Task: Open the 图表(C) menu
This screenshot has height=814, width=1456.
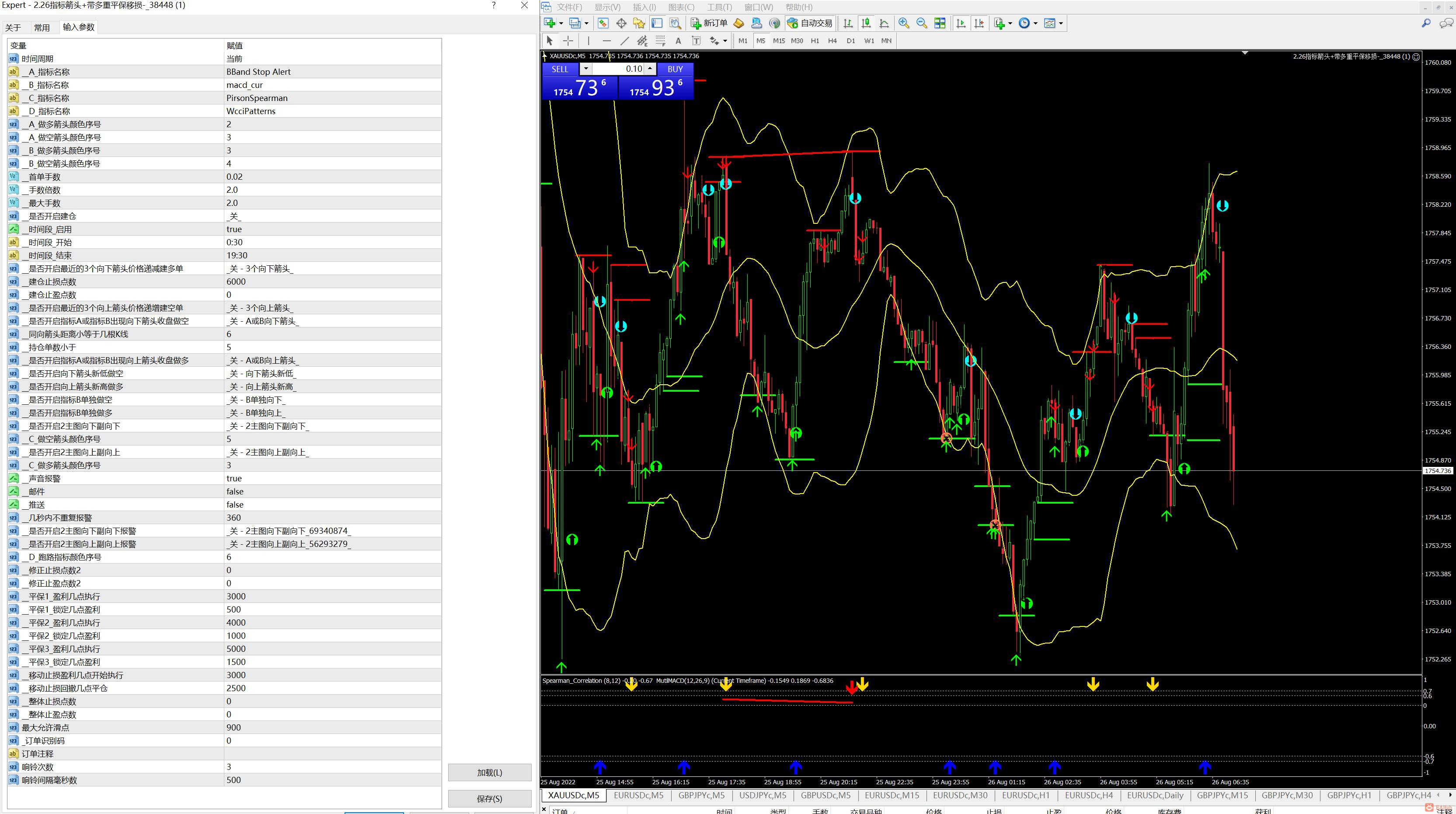Action: (x=681, y=7)
